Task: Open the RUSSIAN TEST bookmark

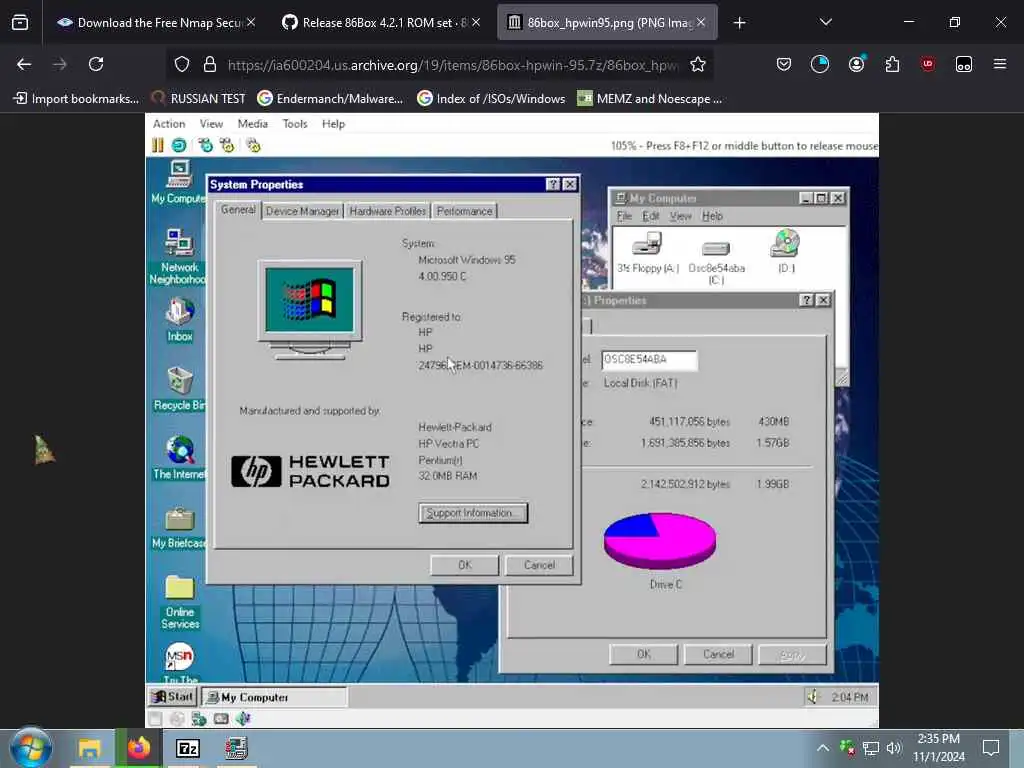Action: [x=199, y=99]
